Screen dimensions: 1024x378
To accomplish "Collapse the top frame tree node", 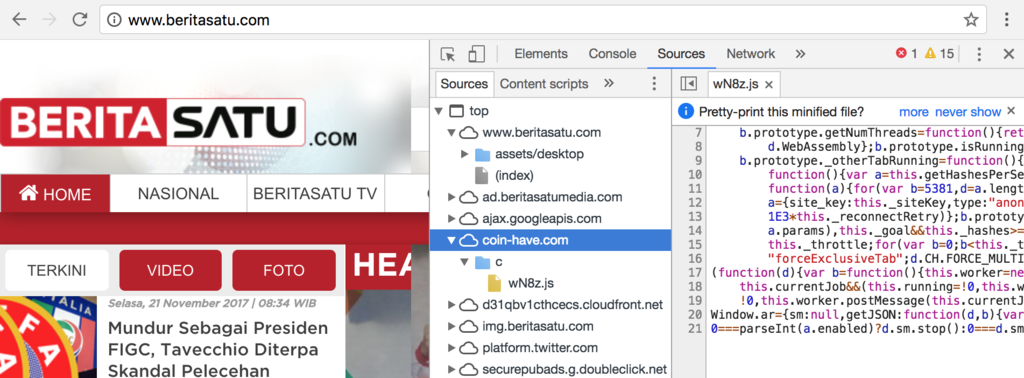I will click(x=438, y=111).
